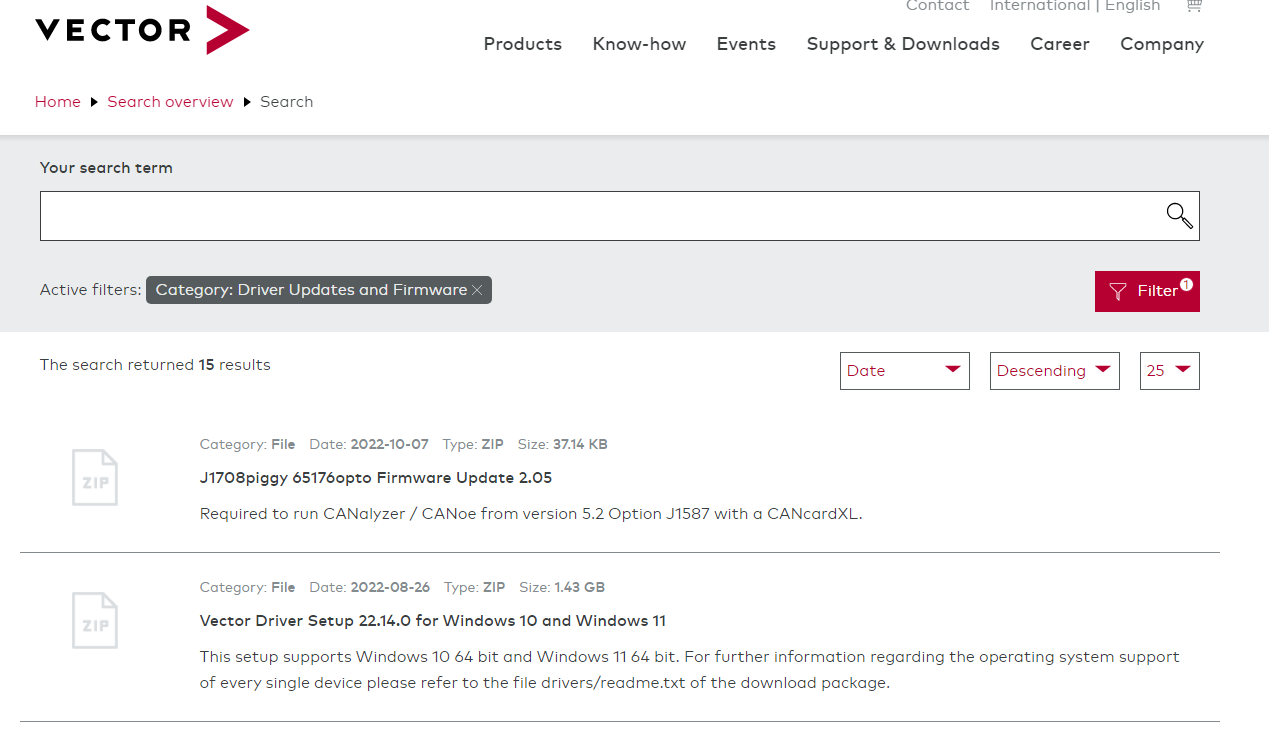Change language via International | English

(1075, 6)
